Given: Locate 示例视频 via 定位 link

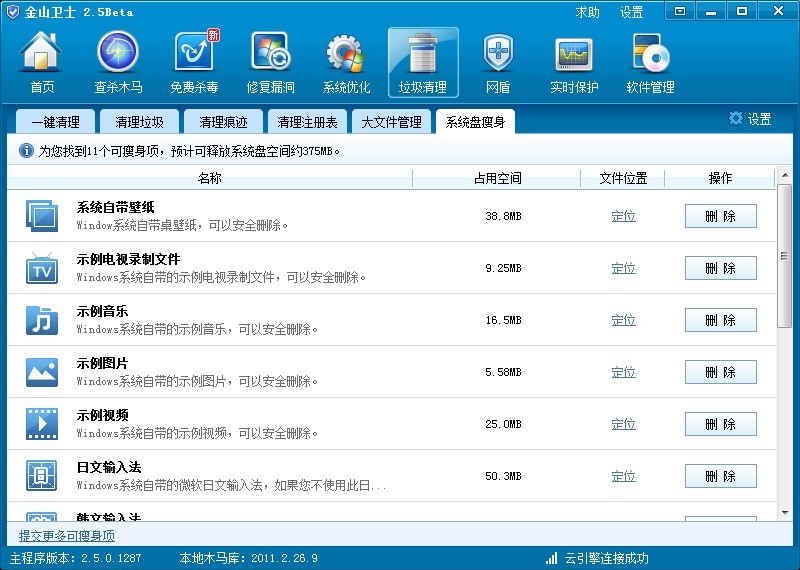Looking at the screenshot, I should coord(623,424).
